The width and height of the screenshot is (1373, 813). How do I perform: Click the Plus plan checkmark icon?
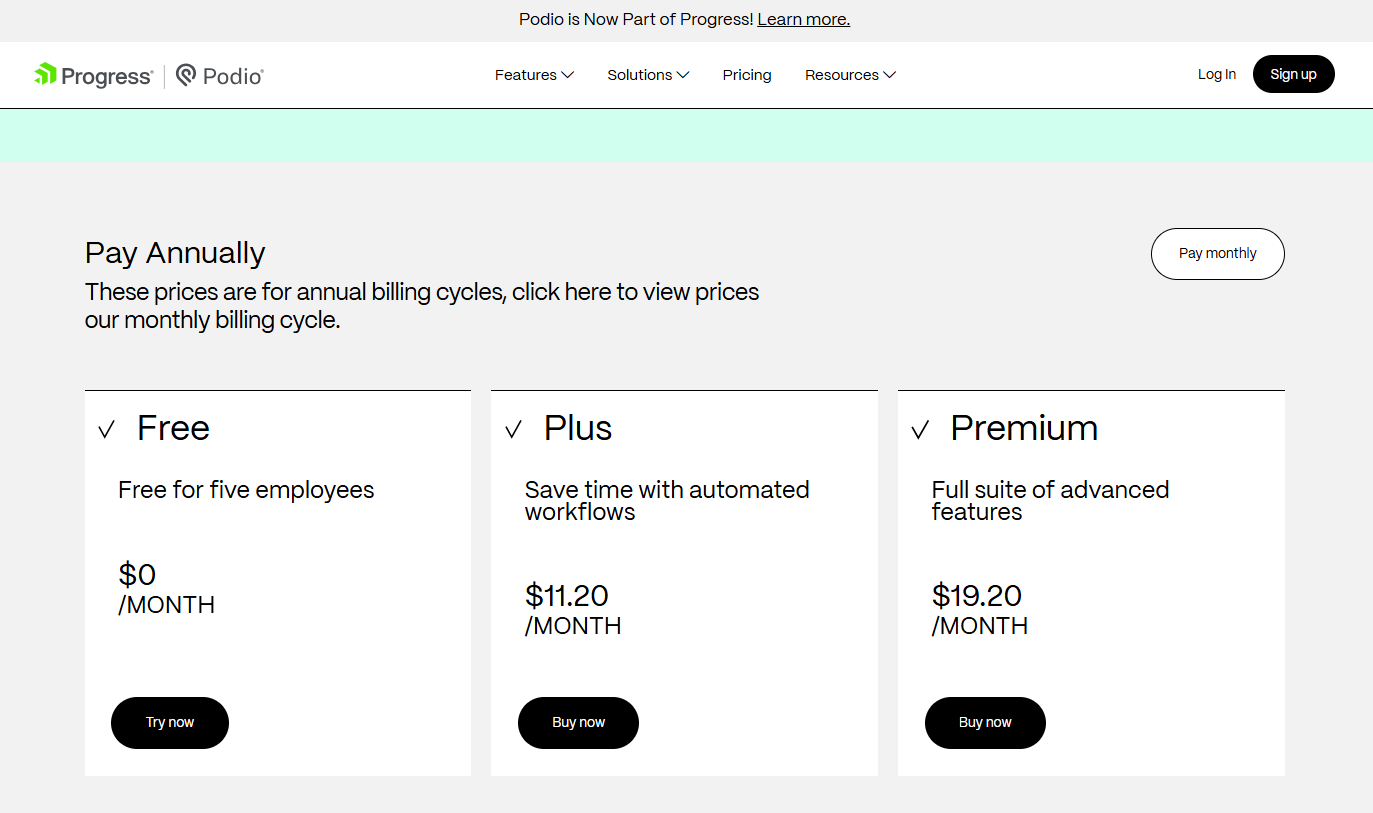(513, 430)
